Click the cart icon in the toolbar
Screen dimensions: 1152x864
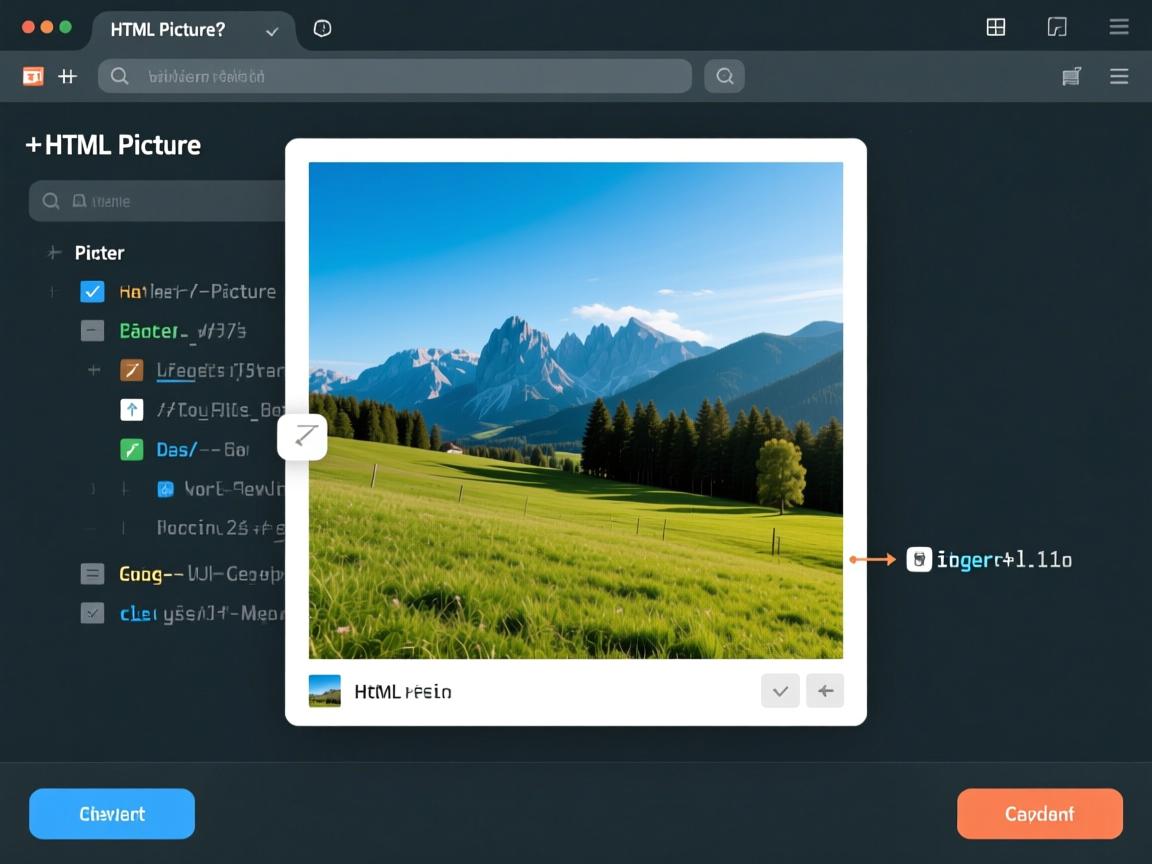click(x=1071, y=76)
